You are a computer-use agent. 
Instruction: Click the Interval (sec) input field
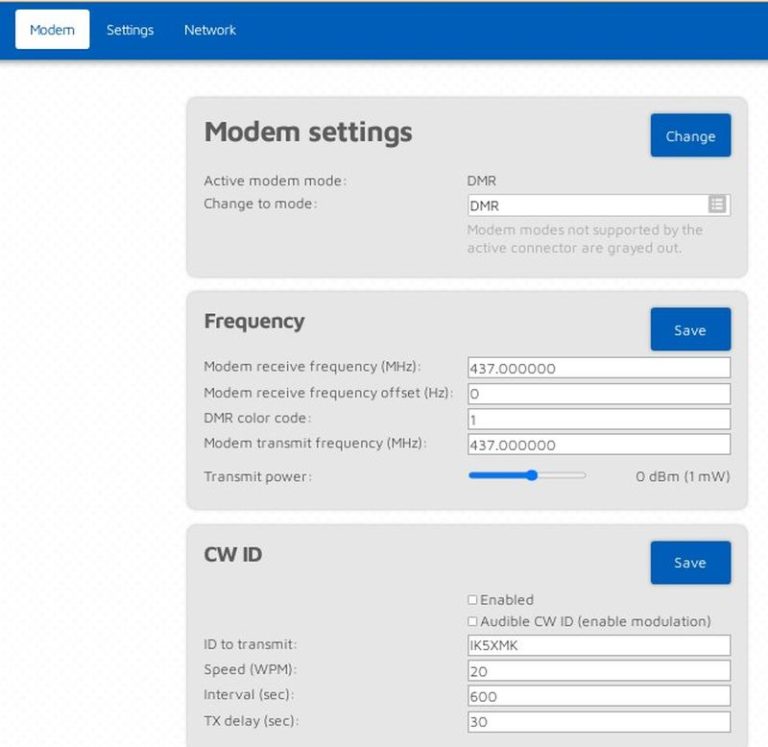(599, 696)
